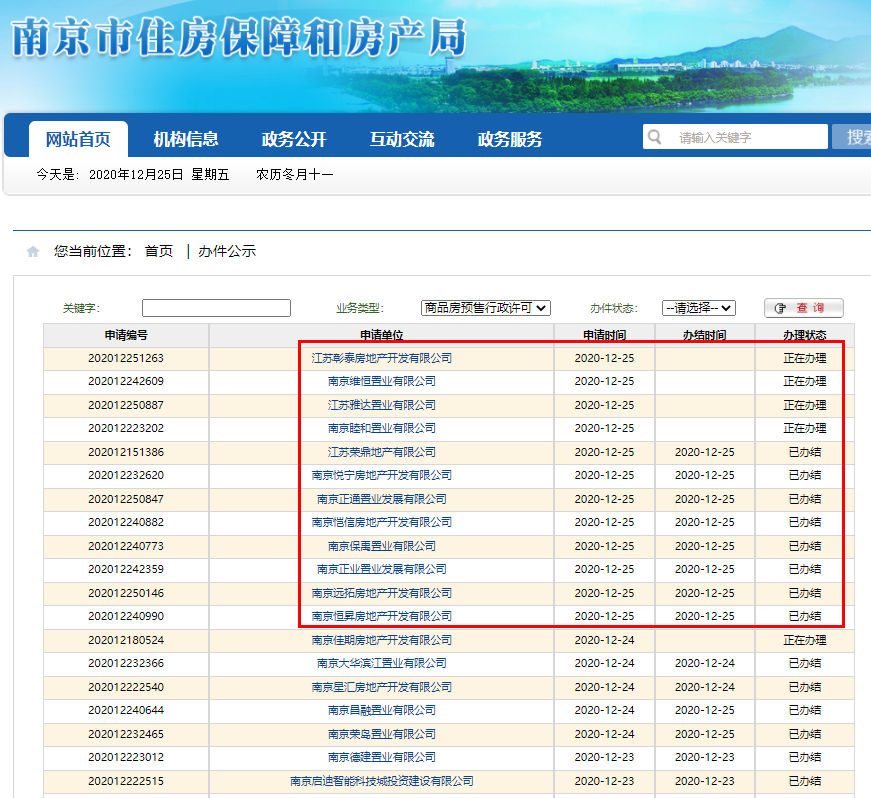Open 南京德建置业有限公司 entry
The image size is (871, 798).
382,757
